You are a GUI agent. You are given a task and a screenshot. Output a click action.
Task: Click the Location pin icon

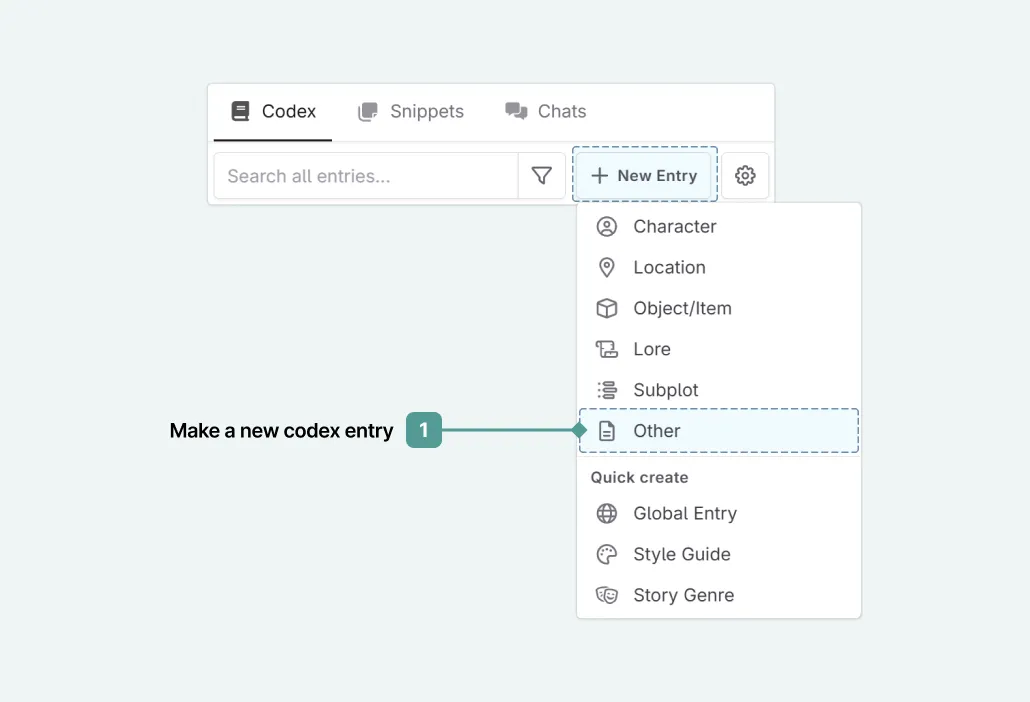(x=606, y=268)
